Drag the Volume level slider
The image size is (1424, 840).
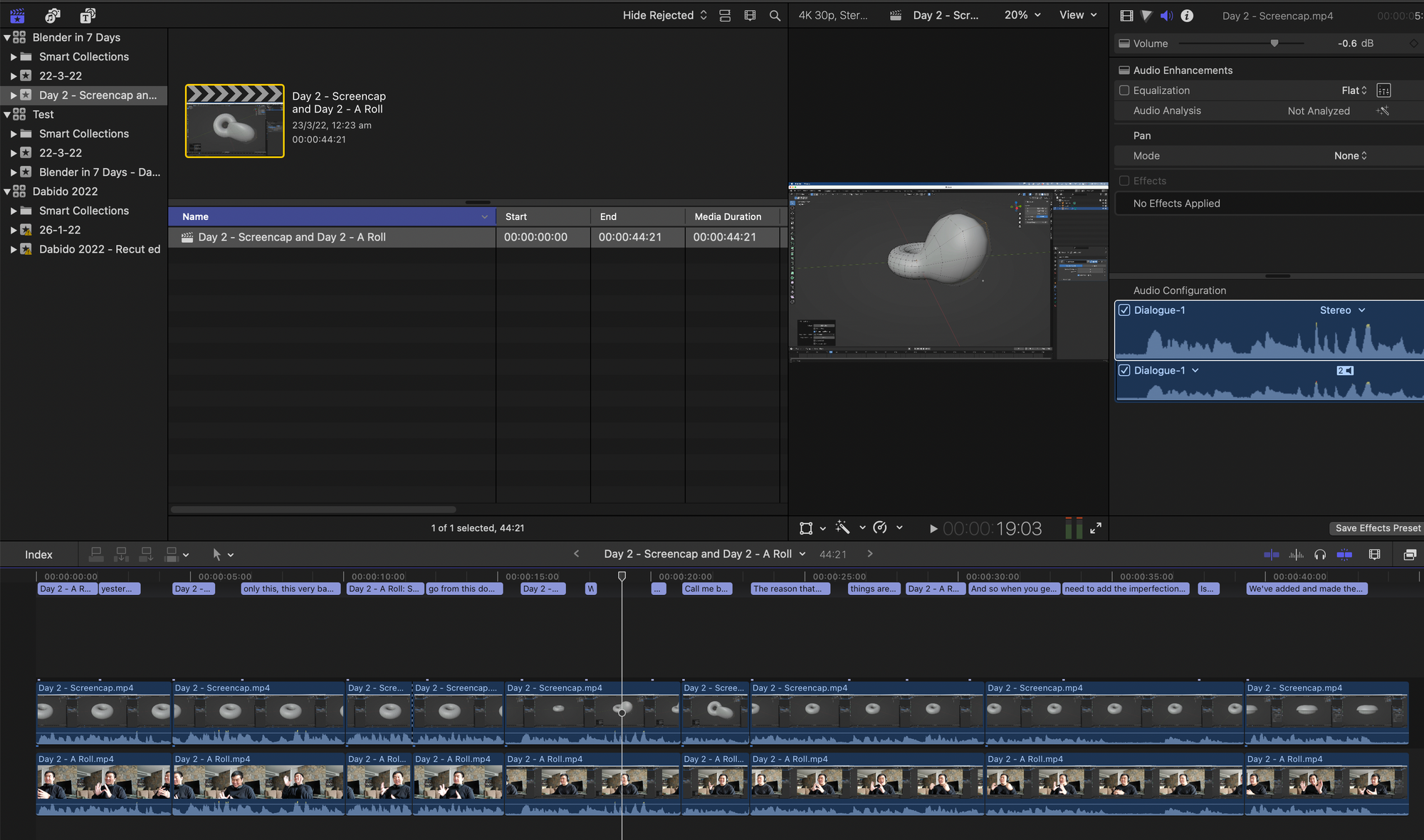pos(1272,42)
